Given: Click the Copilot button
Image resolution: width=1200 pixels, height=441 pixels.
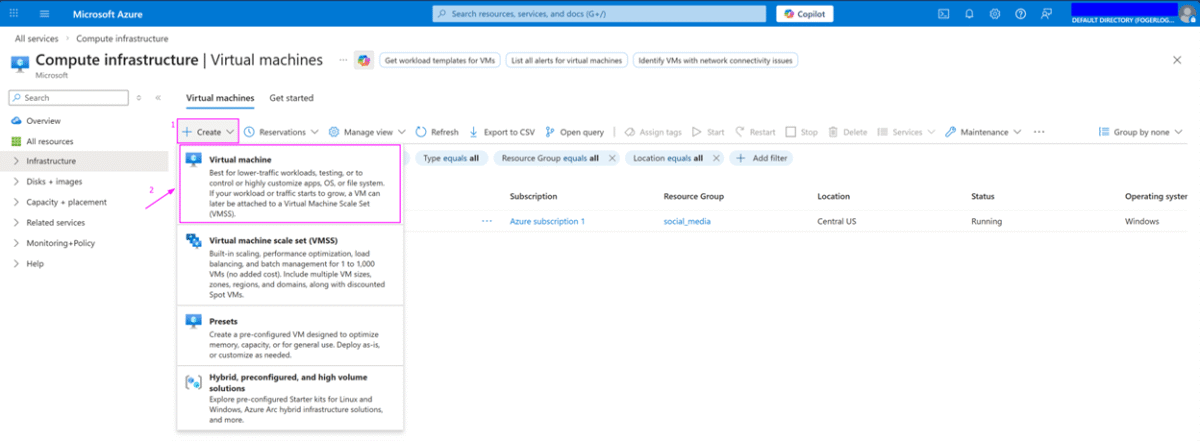Looking at the screenshot, I should point(804,14).
